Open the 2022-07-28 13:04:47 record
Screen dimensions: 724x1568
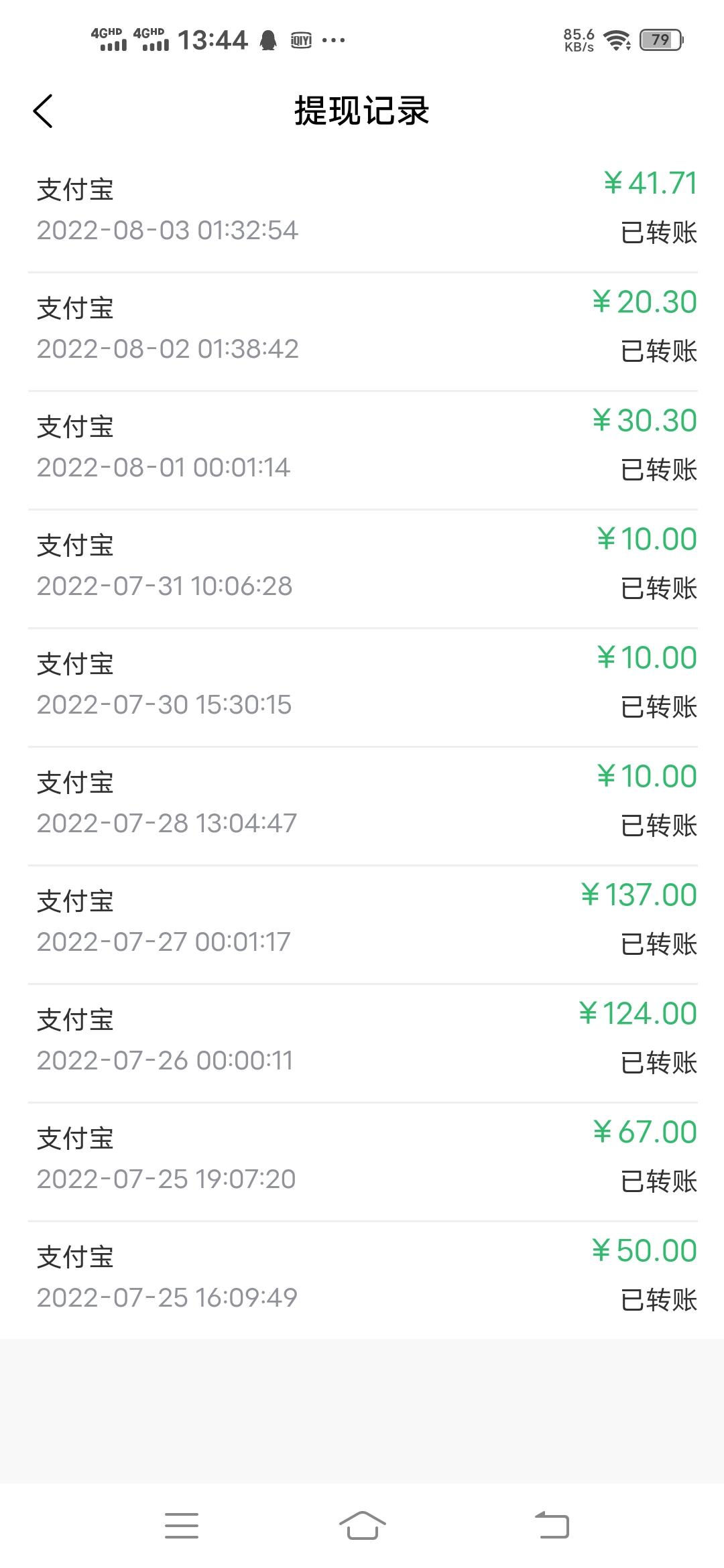pos(362,806)
